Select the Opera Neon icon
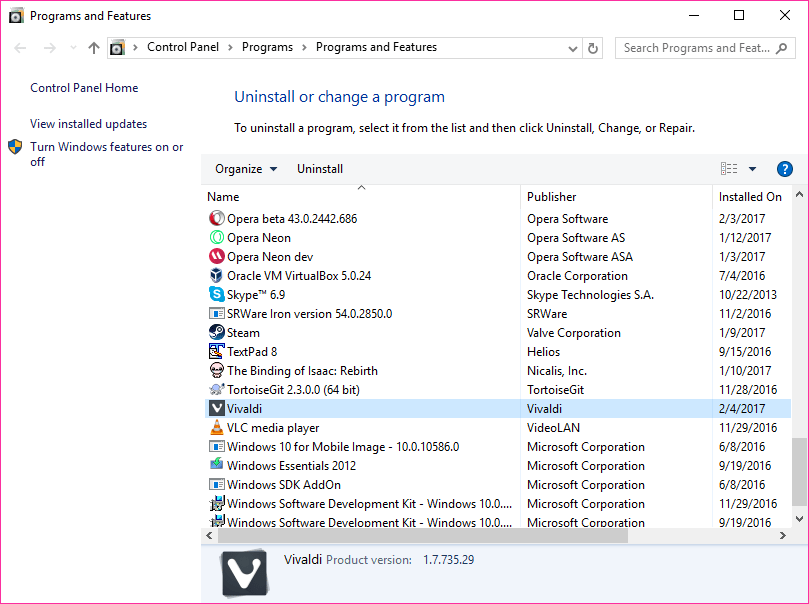The image size is (809, 604). click(217, 238)
